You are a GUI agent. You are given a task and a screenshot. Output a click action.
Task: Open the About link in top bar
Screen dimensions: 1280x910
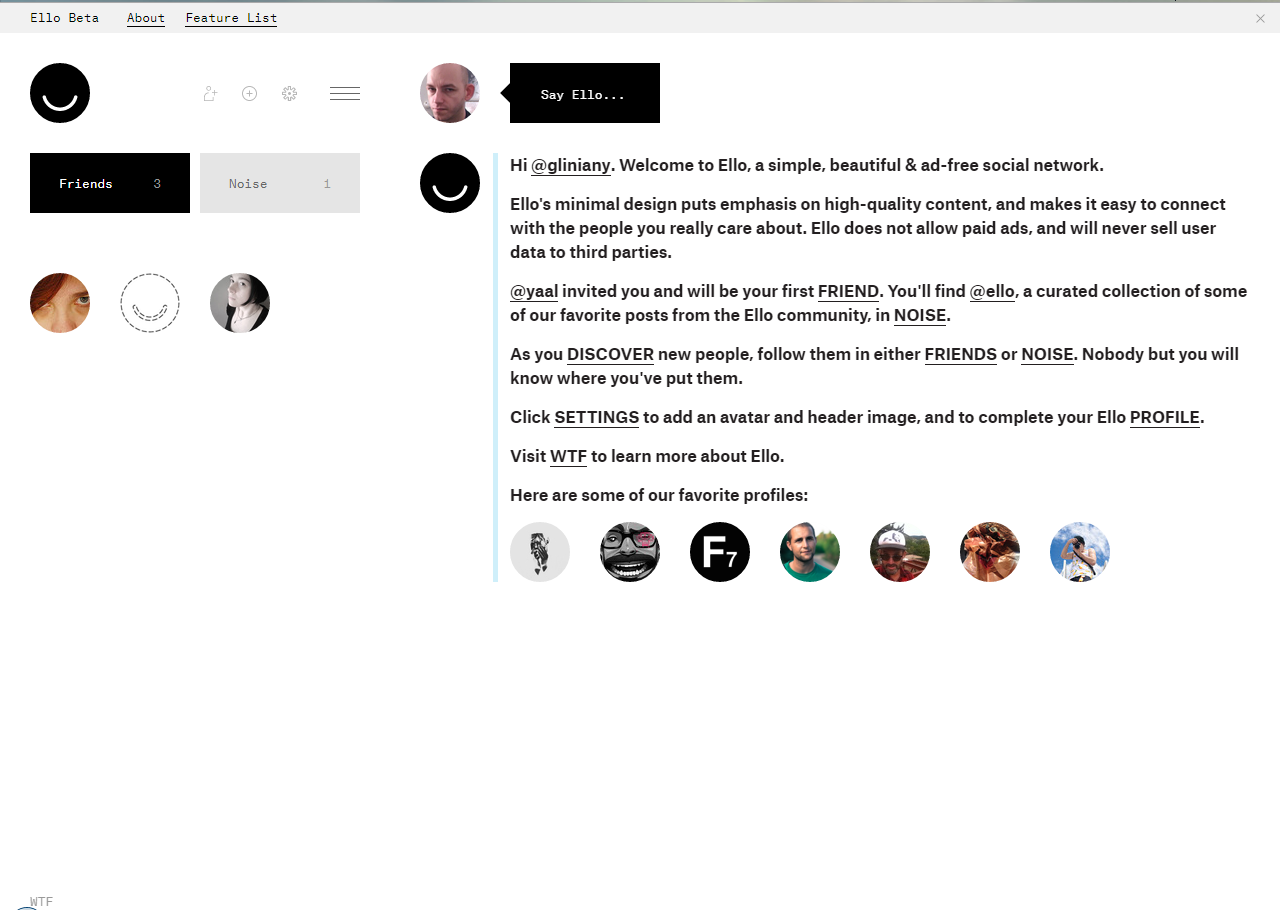(x=146, y=18)
